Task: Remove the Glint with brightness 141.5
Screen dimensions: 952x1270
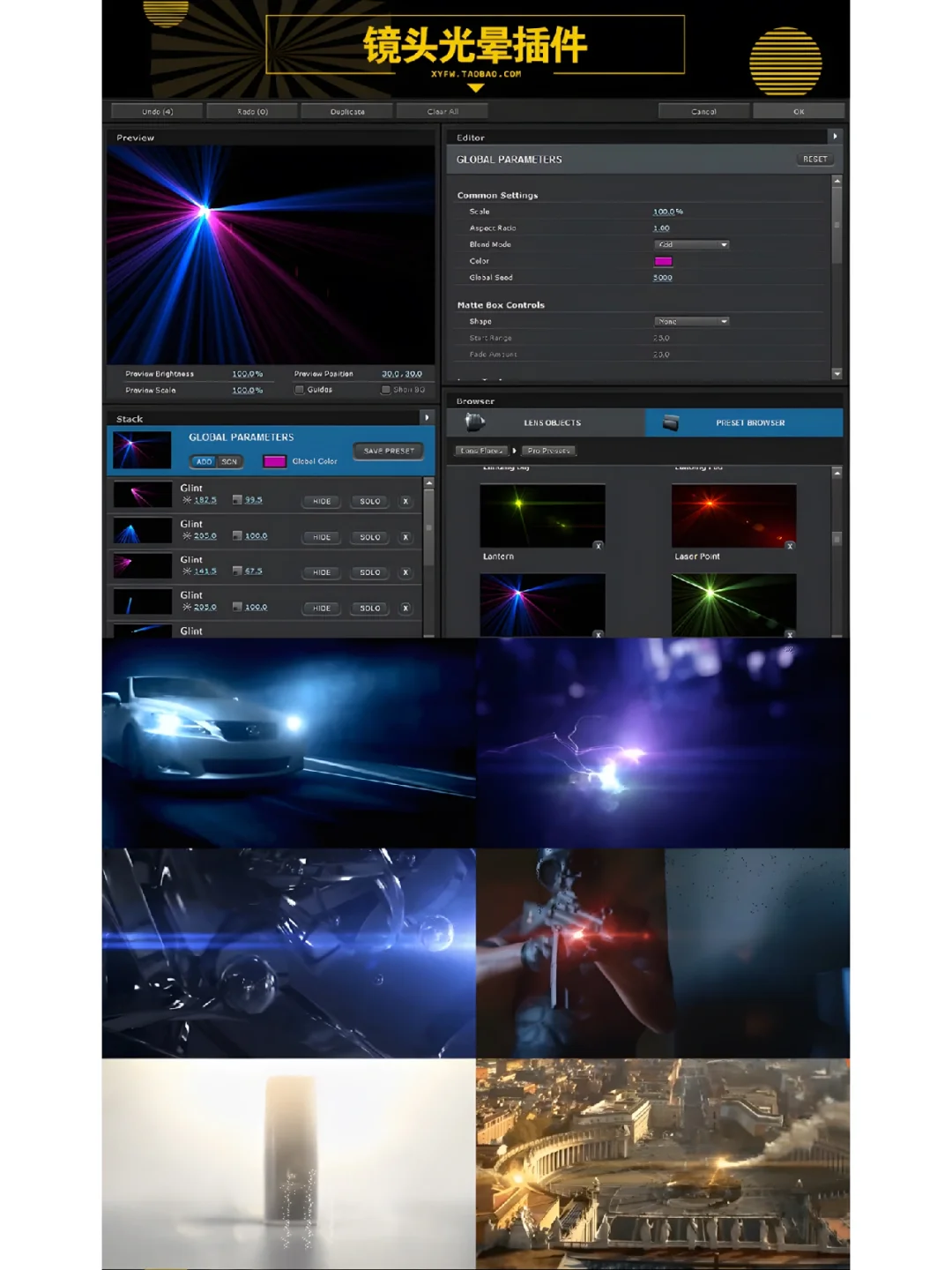Action: tap(405, 572)
